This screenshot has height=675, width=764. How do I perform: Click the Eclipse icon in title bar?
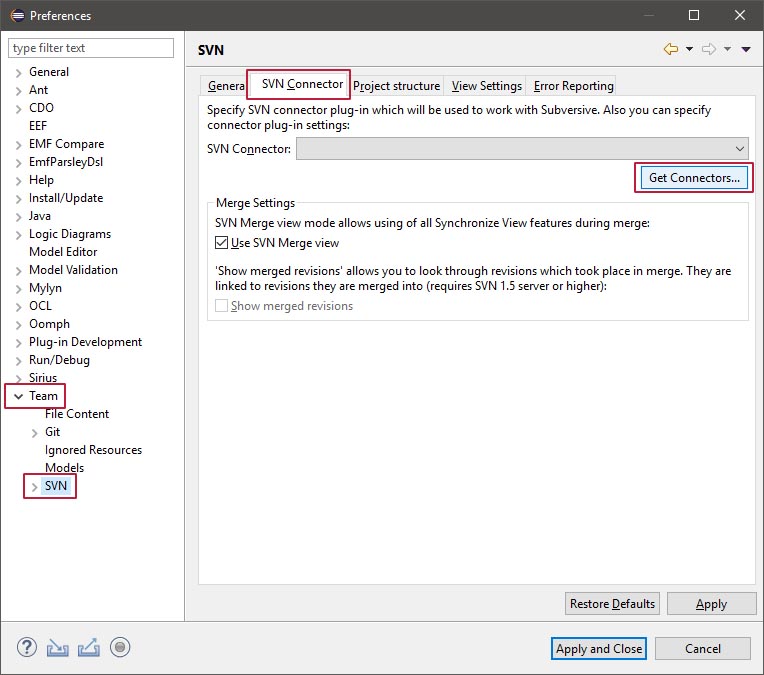(17, 15)
